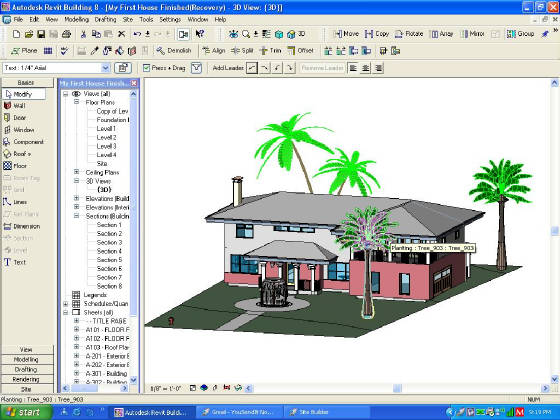The image size is (560, 420).
Task: Toggle the Press + Drag checkbox
Action: (146, 68)
